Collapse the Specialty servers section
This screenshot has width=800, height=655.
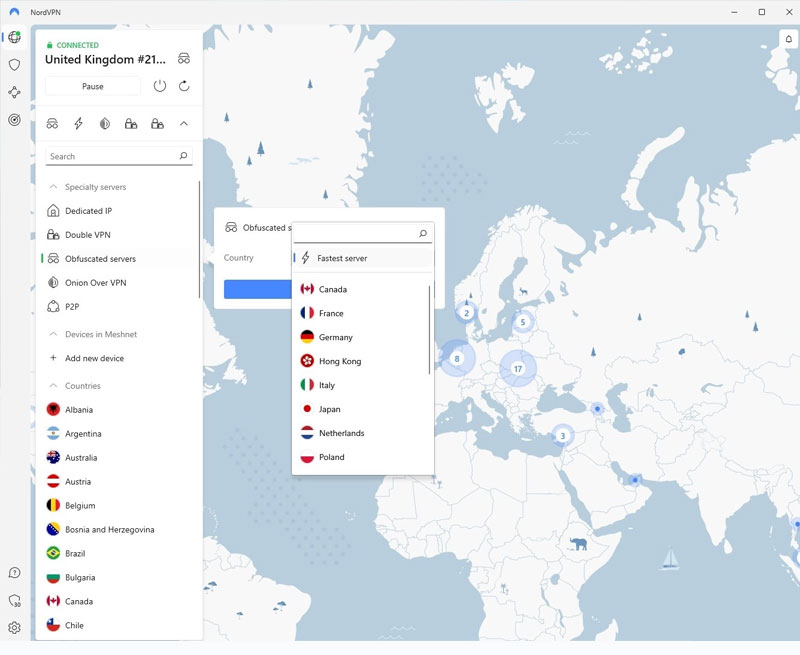pos(53,187)
